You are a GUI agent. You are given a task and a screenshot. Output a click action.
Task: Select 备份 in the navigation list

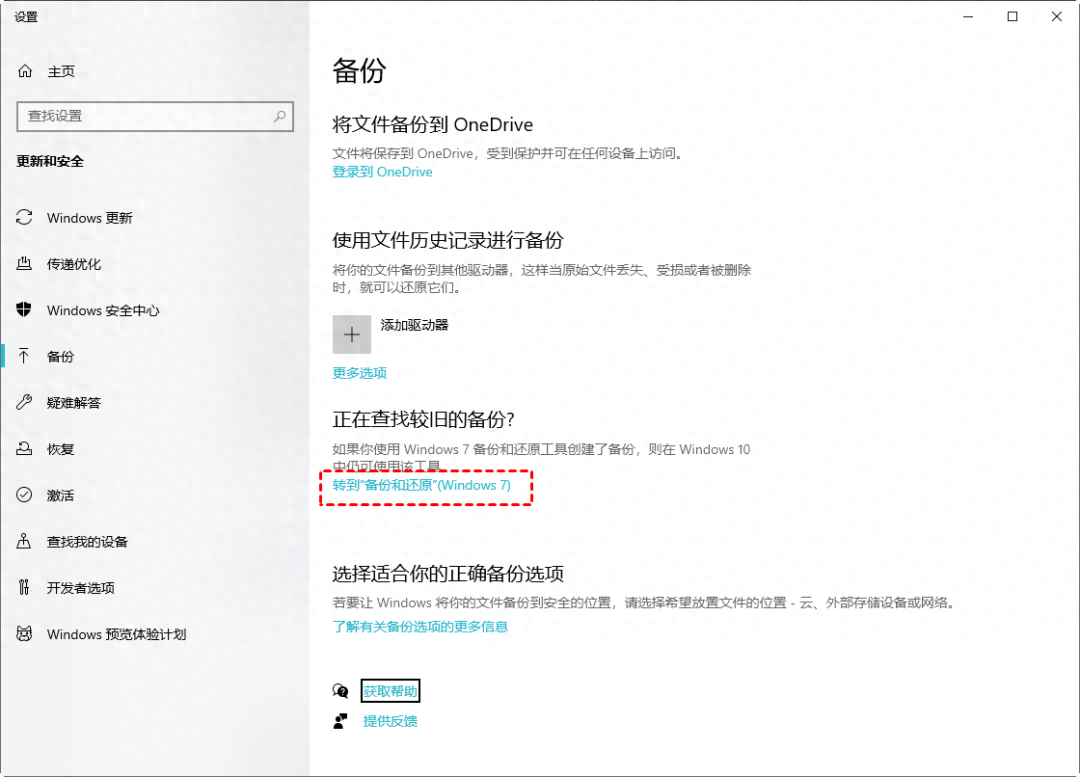point(58,356)
